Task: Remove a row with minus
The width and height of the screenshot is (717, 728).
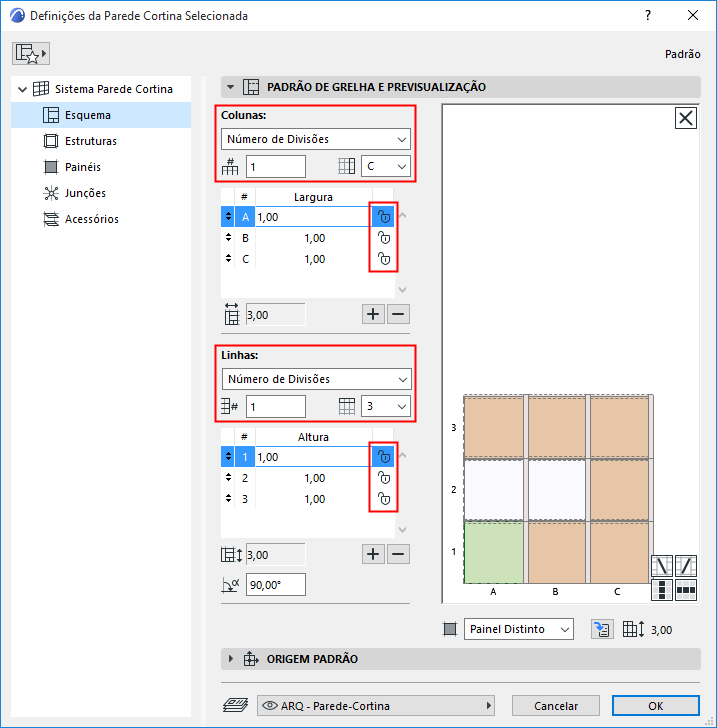Action: pos(398,554)
